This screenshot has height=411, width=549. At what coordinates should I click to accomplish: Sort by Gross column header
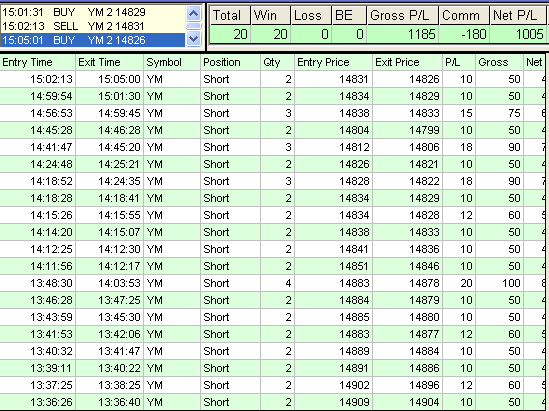point(500,62)
